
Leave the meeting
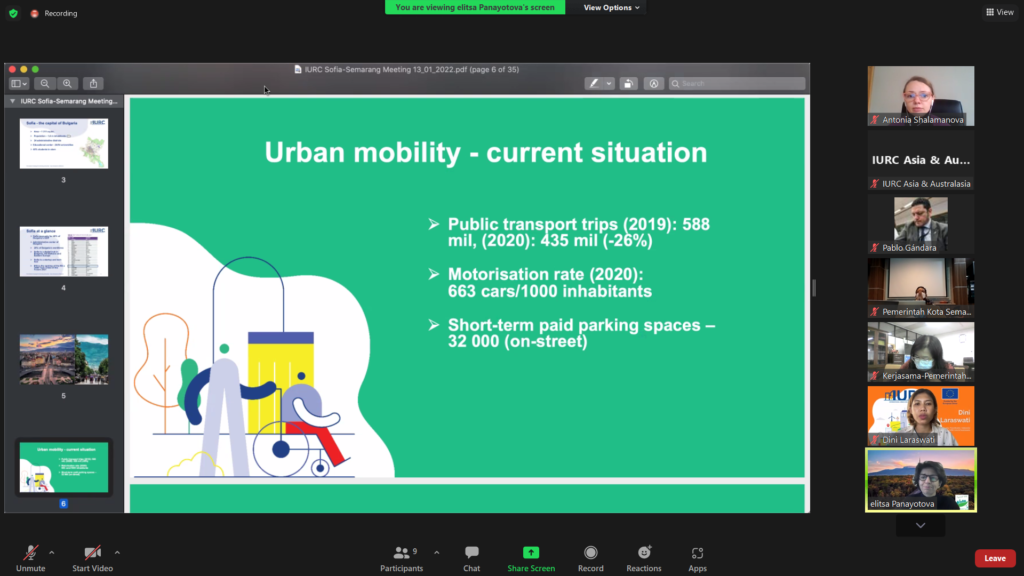(x=994, y=558)
